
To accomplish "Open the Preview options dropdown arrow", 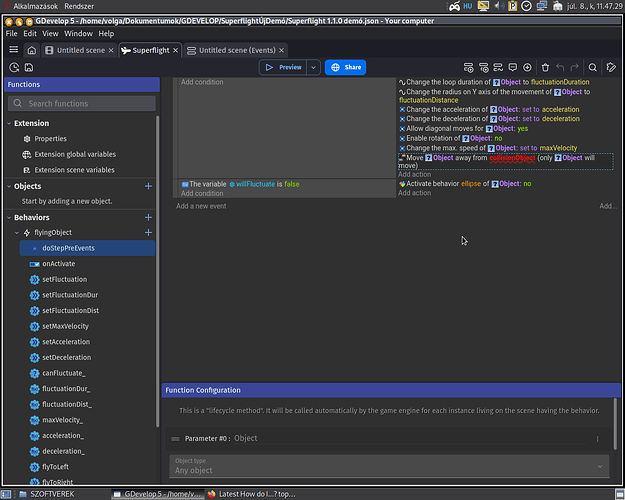I will coord(313,67).
